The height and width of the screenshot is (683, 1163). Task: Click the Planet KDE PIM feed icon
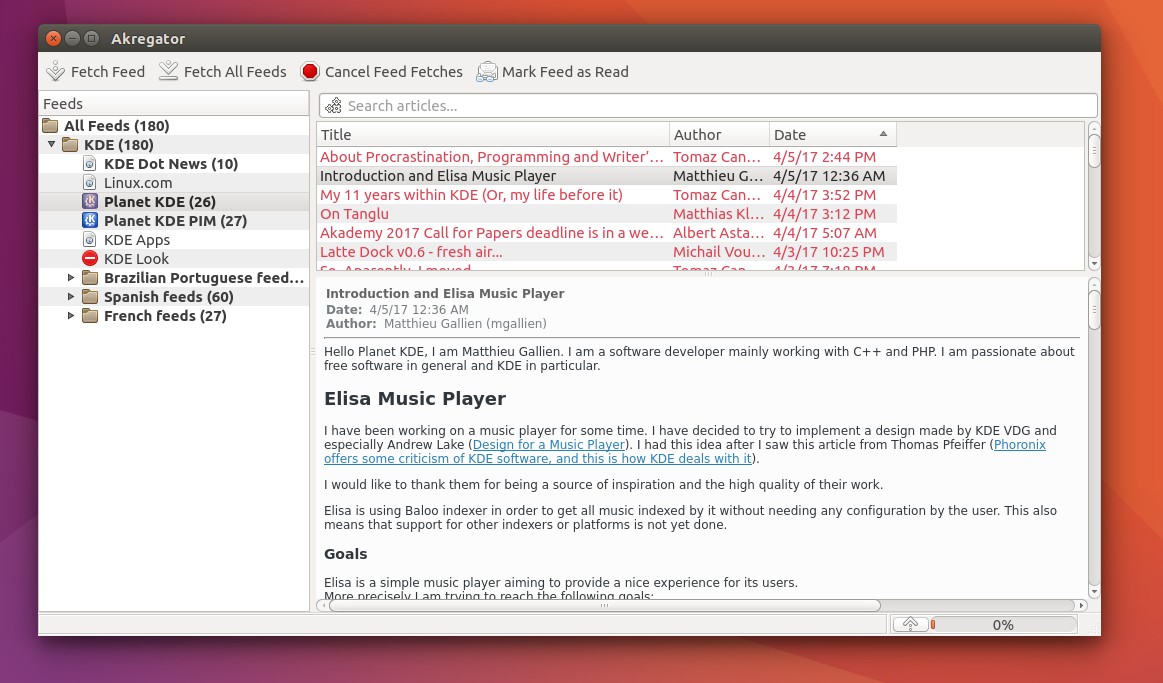point(90,220)
